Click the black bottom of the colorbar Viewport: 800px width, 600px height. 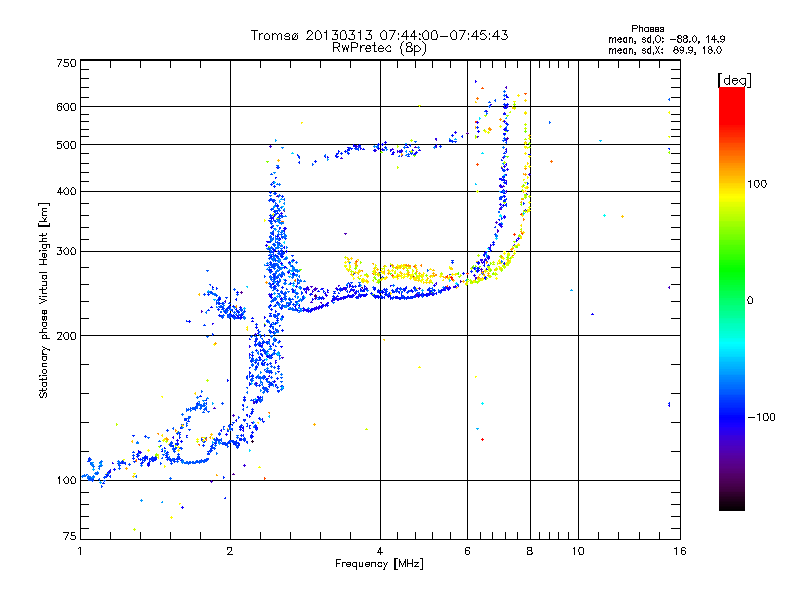pos(732,503)
